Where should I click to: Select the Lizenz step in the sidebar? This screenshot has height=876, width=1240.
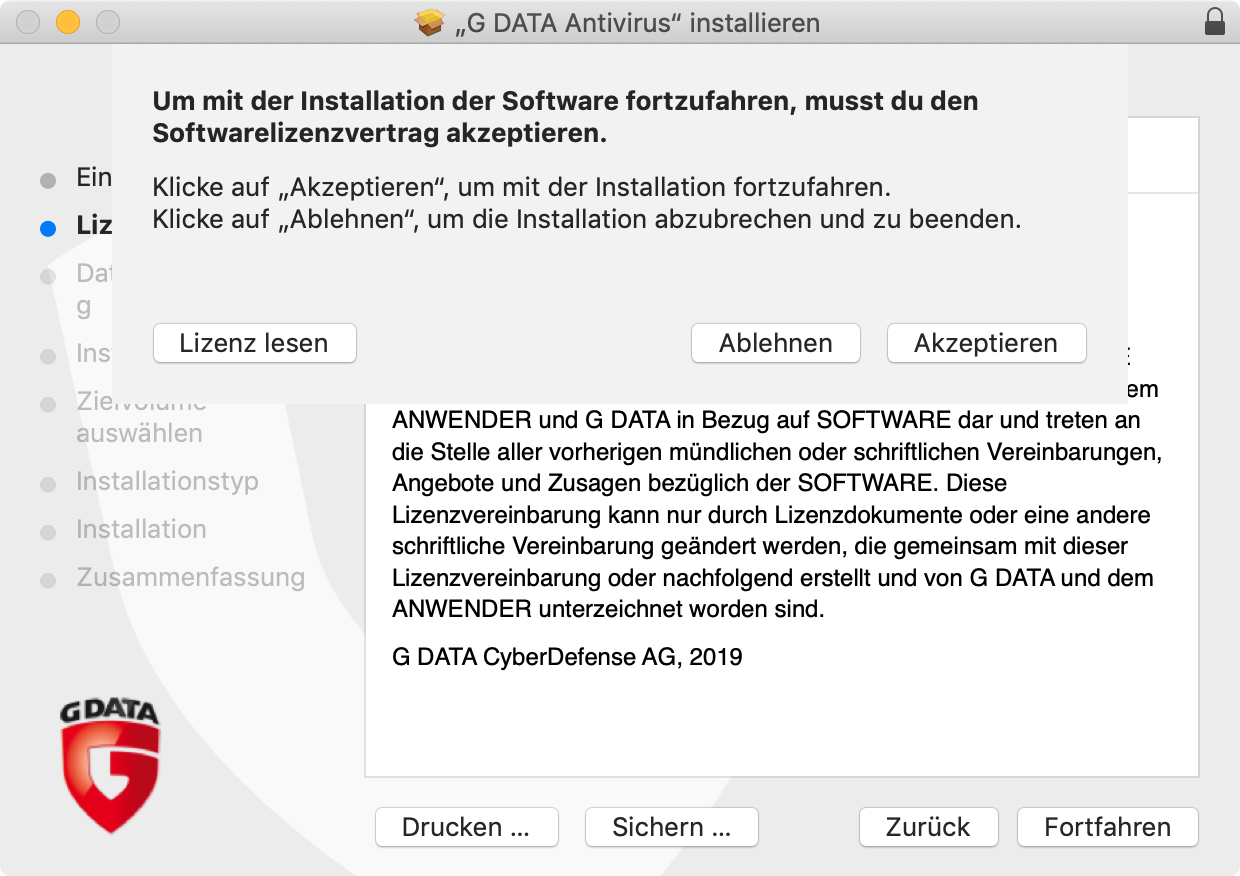tap(93, 226)
